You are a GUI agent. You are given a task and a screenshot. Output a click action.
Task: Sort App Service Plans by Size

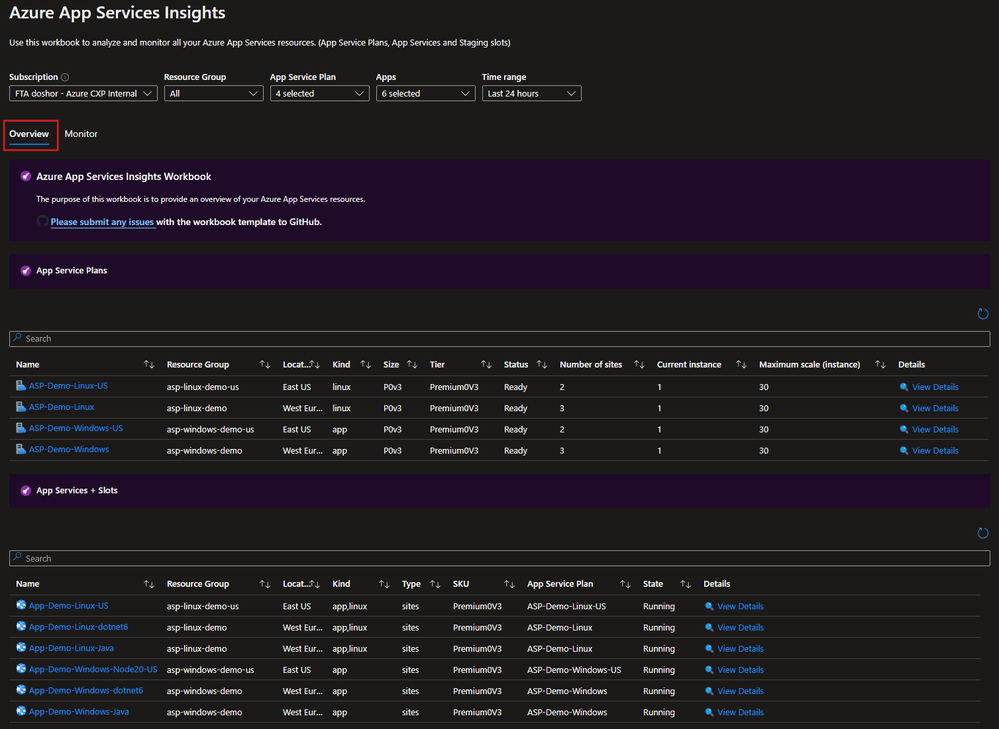click(412, 364)
